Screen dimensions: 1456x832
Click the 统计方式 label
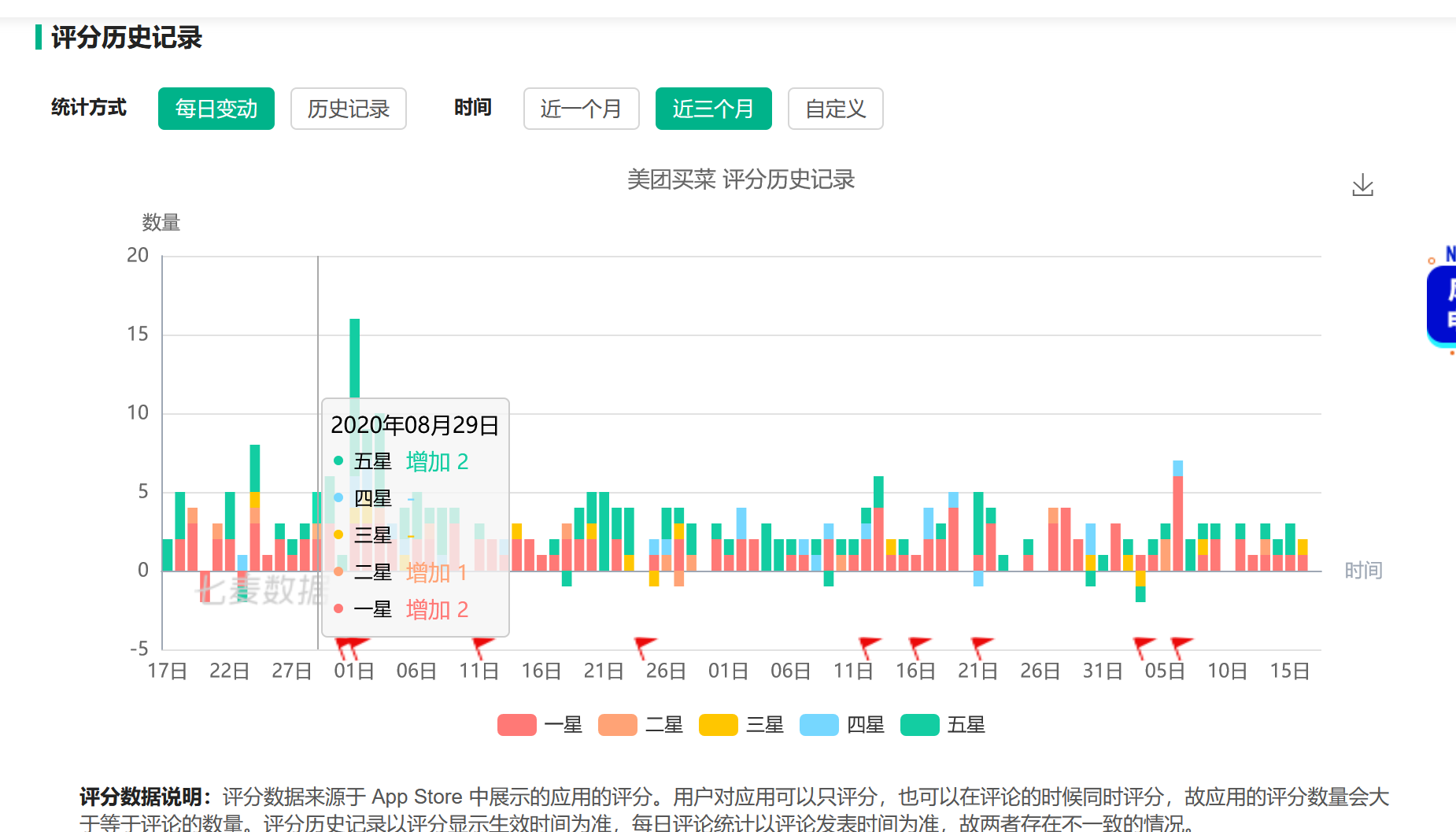point(89,108)
